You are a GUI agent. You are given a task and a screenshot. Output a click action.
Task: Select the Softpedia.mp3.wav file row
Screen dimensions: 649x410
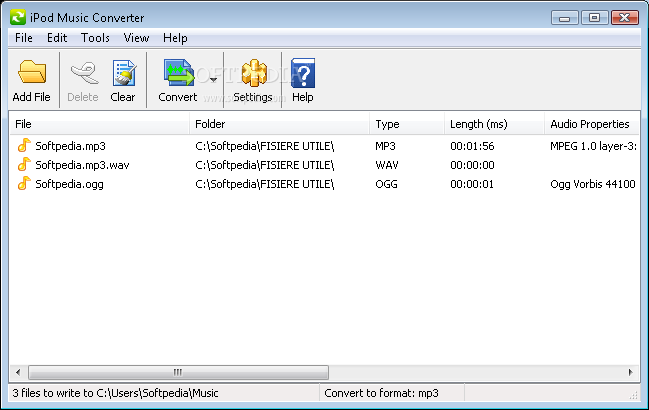point(324,165)
